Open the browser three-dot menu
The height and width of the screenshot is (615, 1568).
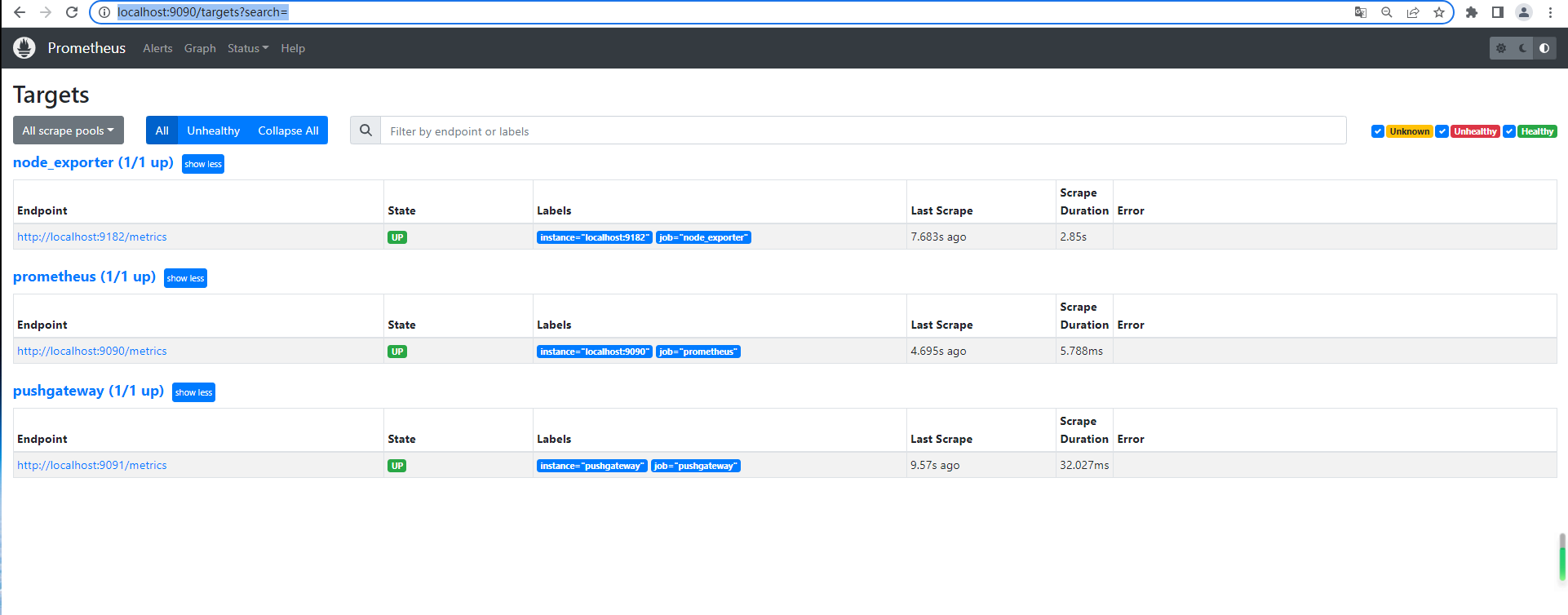pyautogui.click(x=1550, y=12)
